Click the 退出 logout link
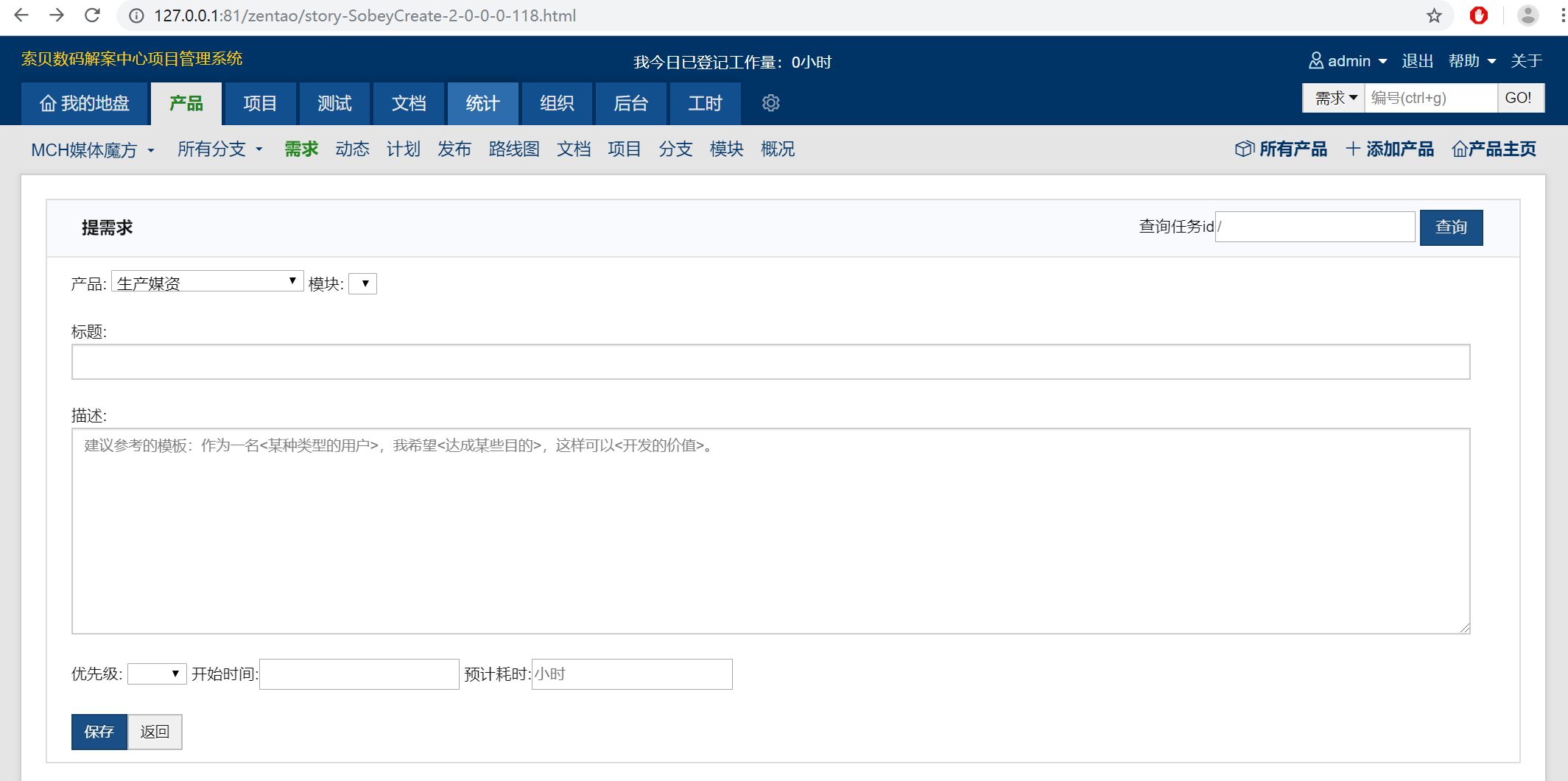 (x=1417, y=61)
